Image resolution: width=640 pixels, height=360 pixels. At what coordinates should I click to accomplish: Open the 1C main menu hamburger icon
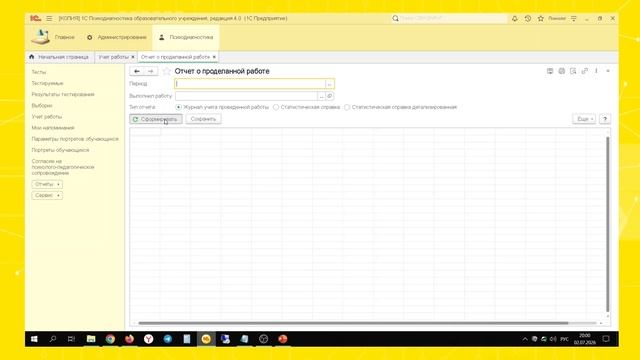coord(49,18)
